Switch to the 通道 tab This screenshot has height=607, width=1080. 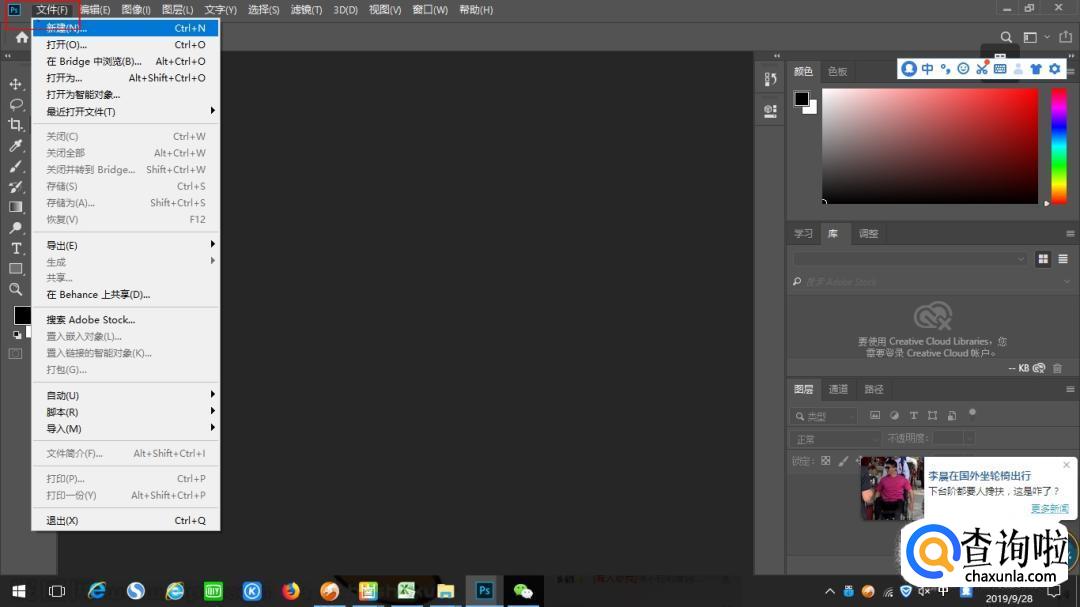838,389
